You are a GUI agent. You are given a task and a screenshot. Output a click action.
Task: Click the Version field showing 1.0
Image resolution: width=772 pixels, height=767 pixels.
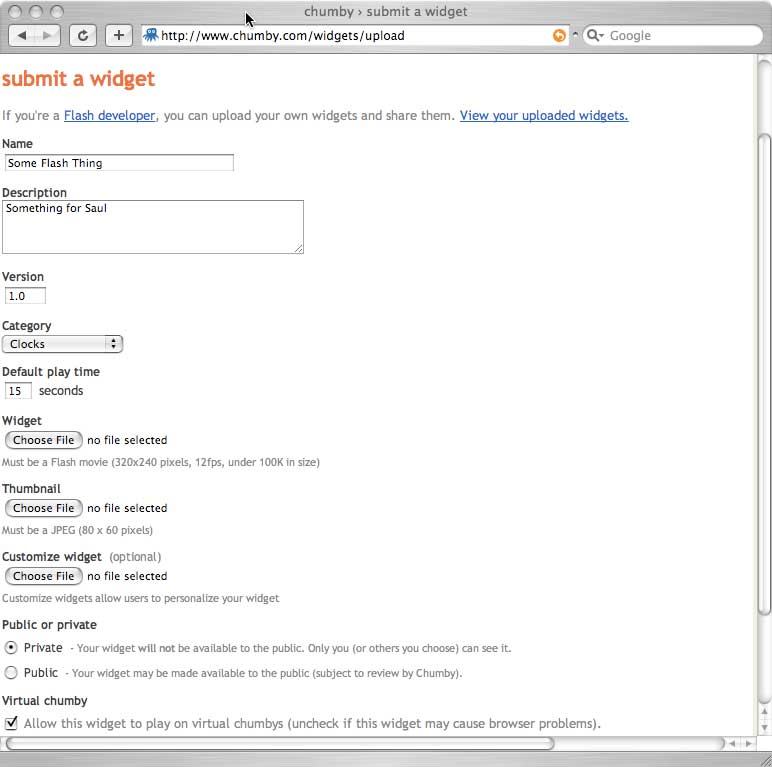coord(25,296)
